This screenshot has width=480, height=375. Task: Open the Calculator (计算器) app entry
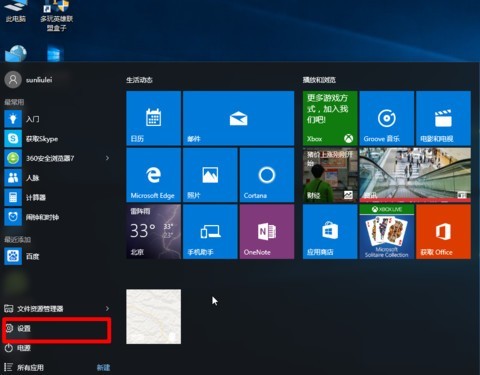click(57, 197)
